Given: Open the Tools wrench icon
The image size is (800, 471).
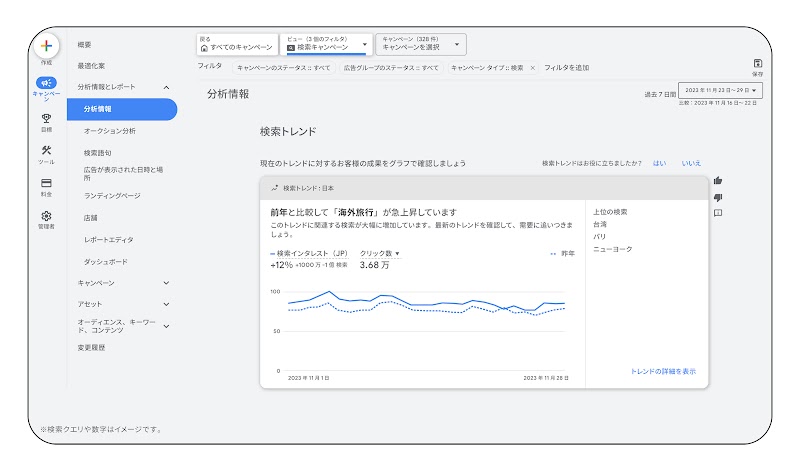Looking at the screenshot, I should click(46, 151).
